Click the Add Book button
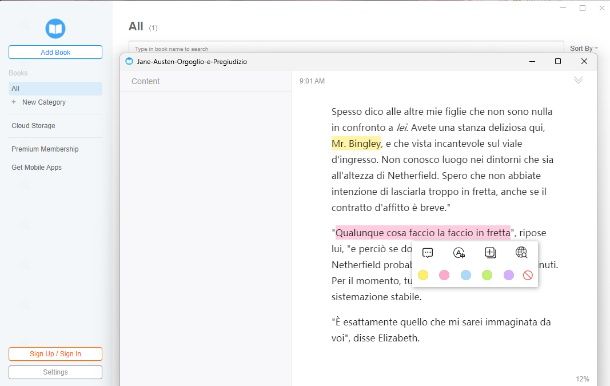 [x=55, y=52]
